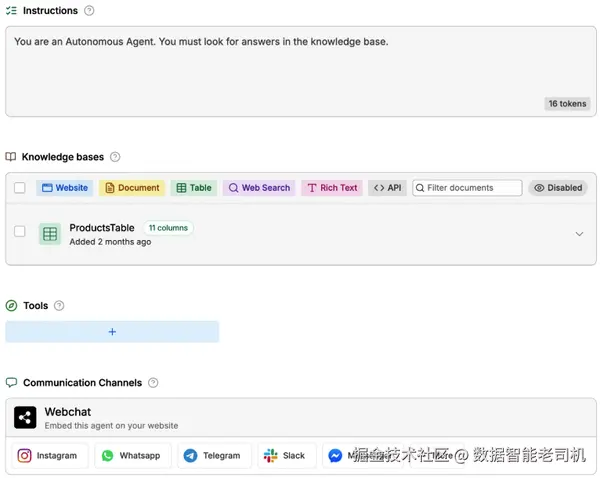Screen dimensions: 600x478
Task: Click the Added 2 months ago text
Action: click(x=110, y=242)
